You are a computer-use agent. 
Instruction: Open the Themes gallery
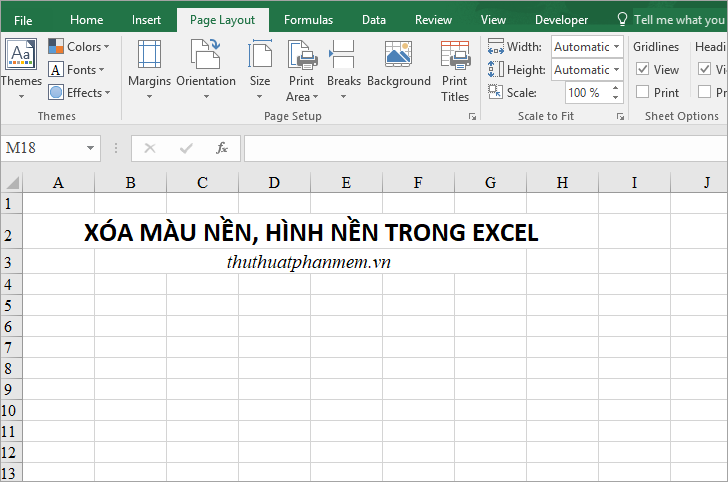tap(21, 69)
